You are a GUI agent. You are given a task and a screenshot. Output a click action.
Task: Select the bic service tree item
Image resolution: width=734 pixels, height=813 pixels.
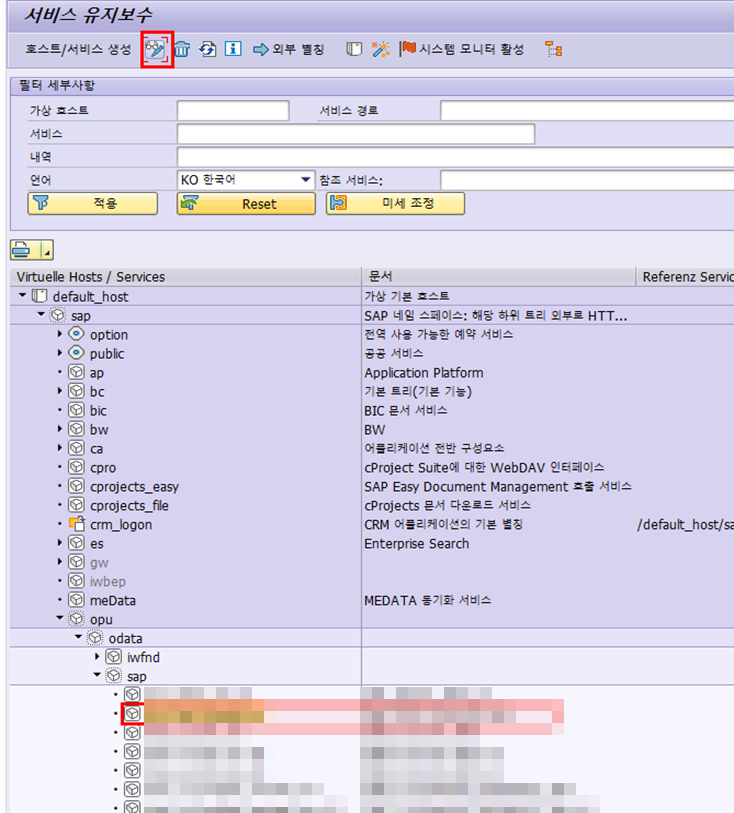[98, 411]
